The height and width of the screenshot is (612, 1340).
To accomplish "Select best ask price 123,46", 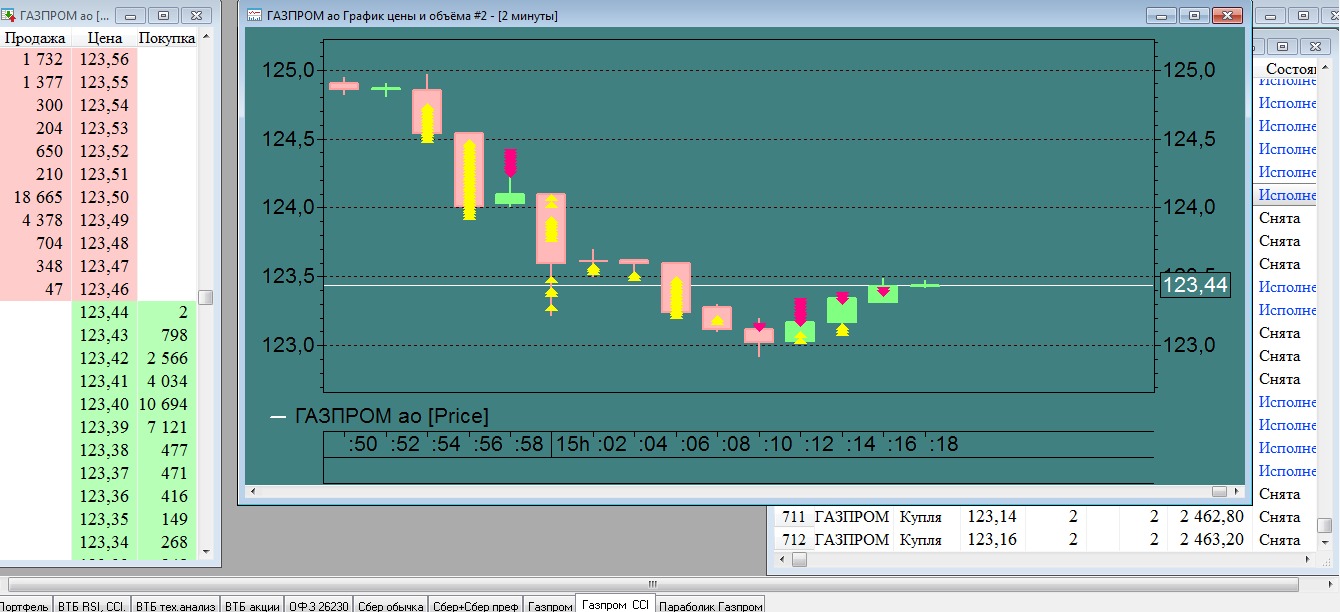I will (104, 290).
